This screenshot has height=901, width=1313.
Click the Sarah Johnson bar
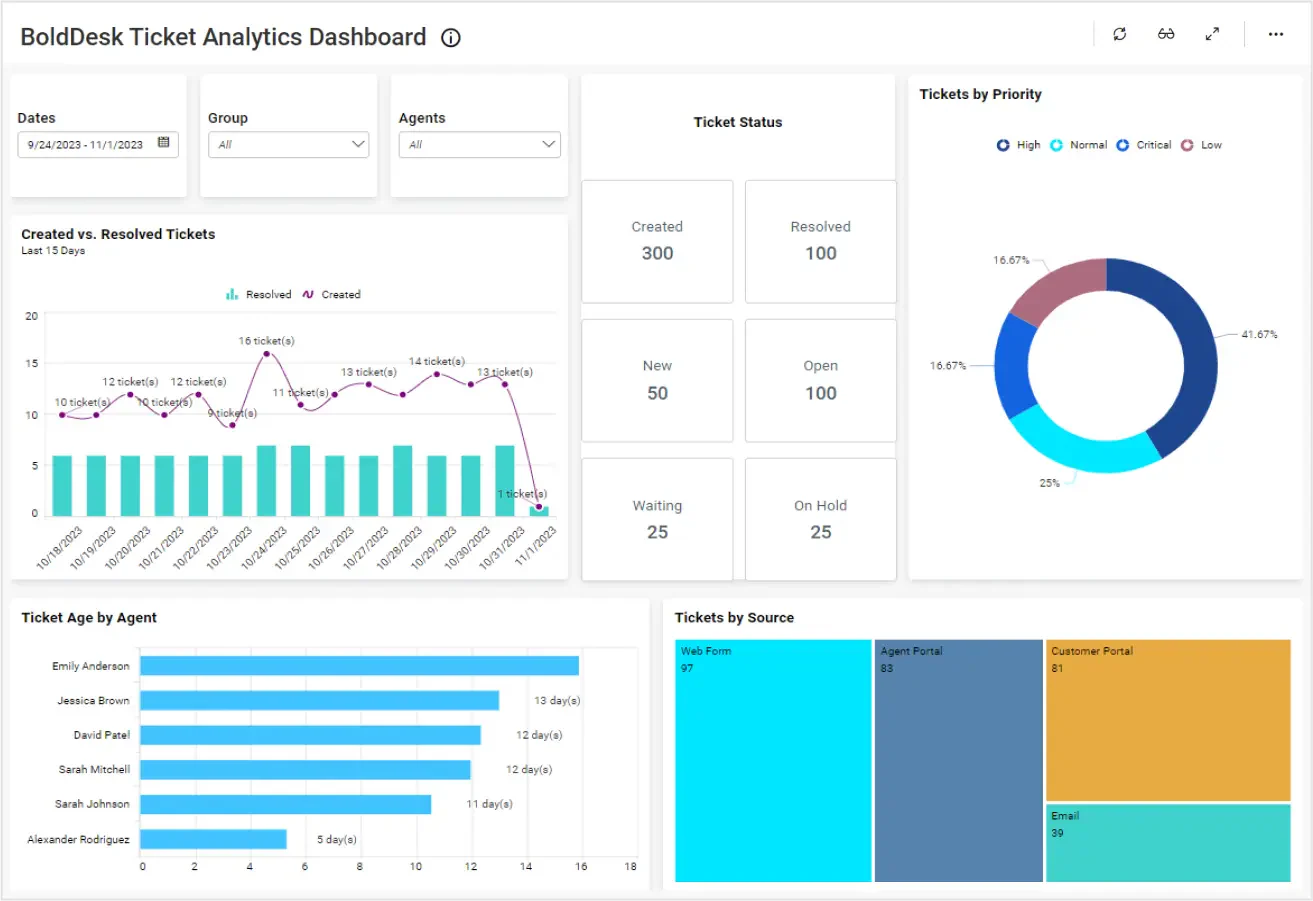[x=285, y=804]
